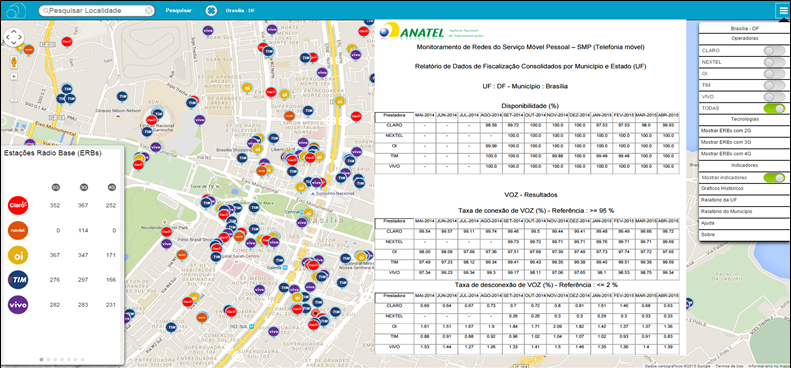Enable the CLARO operator toggle
This screenshot has height=368, width=791.
point(774,50)
